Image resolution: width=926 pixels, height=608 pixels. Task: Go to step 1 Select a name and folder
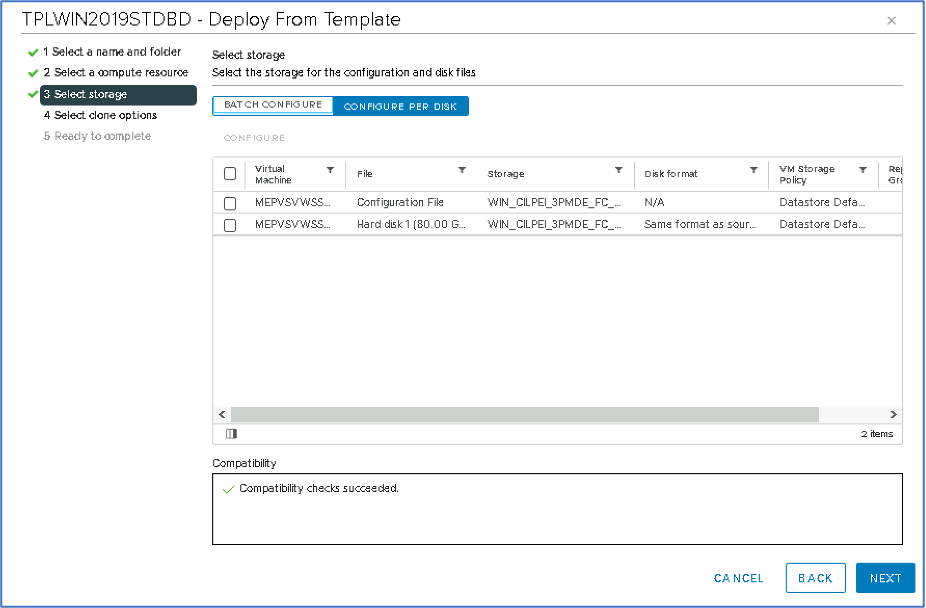(111, 52)
